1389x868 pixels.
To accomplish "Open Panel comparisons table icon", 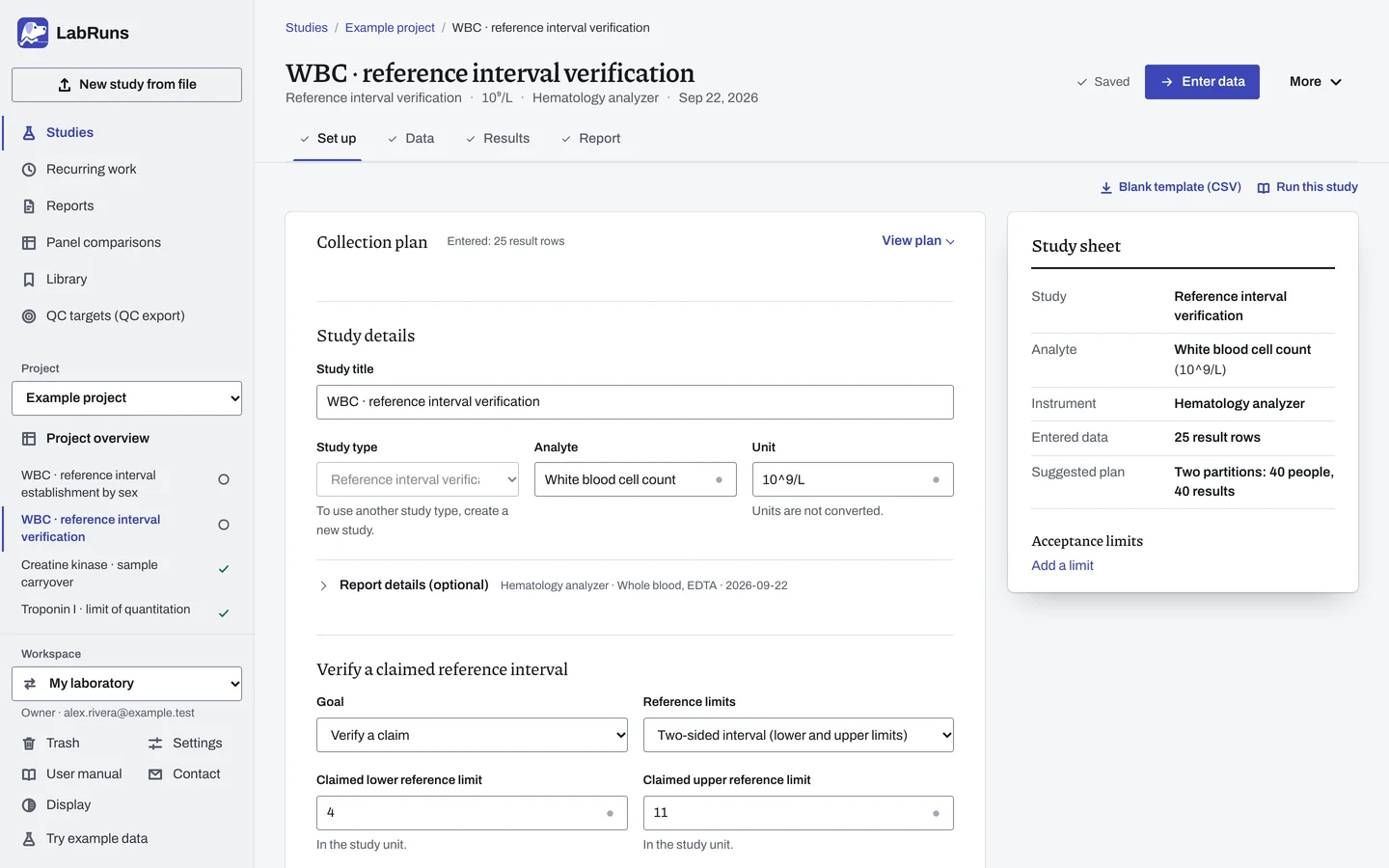I will 29,243.
